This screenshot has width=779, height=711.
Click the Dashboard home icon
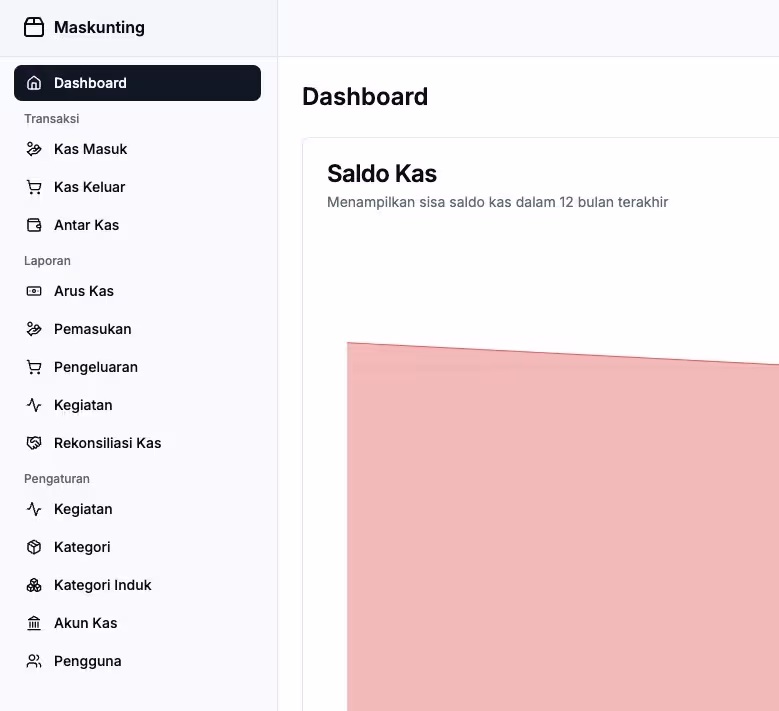click(x=34, y=83)
